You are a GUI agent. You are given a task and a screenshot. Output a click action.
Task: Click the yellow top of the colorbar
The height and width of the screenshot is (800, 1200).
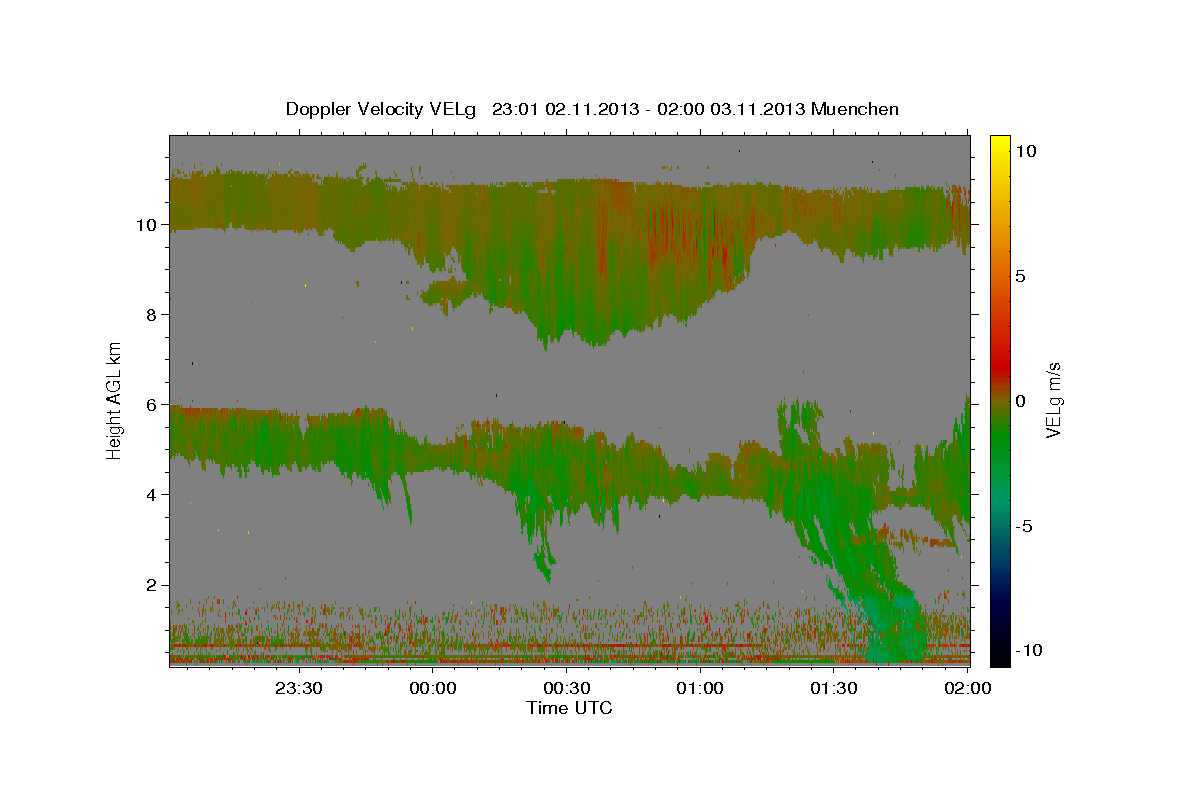point(999,145)
